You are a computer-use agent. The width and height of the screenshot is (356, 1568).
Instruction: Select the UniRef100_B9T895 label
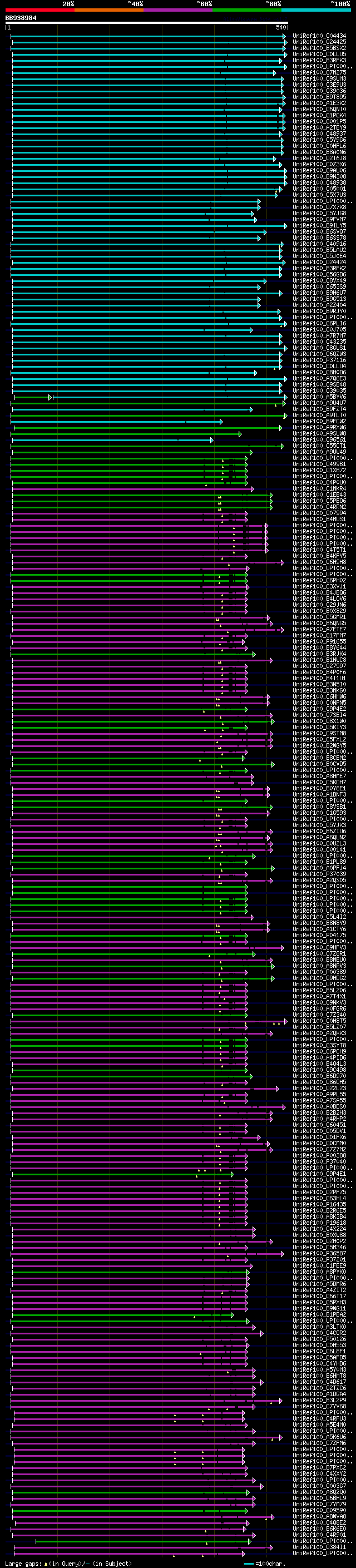pos(319,97)
